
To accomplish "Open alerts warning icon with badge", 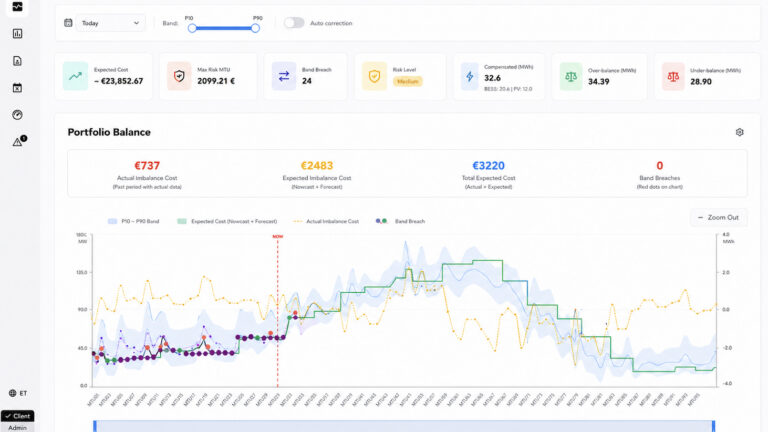I will click(19, 142).
